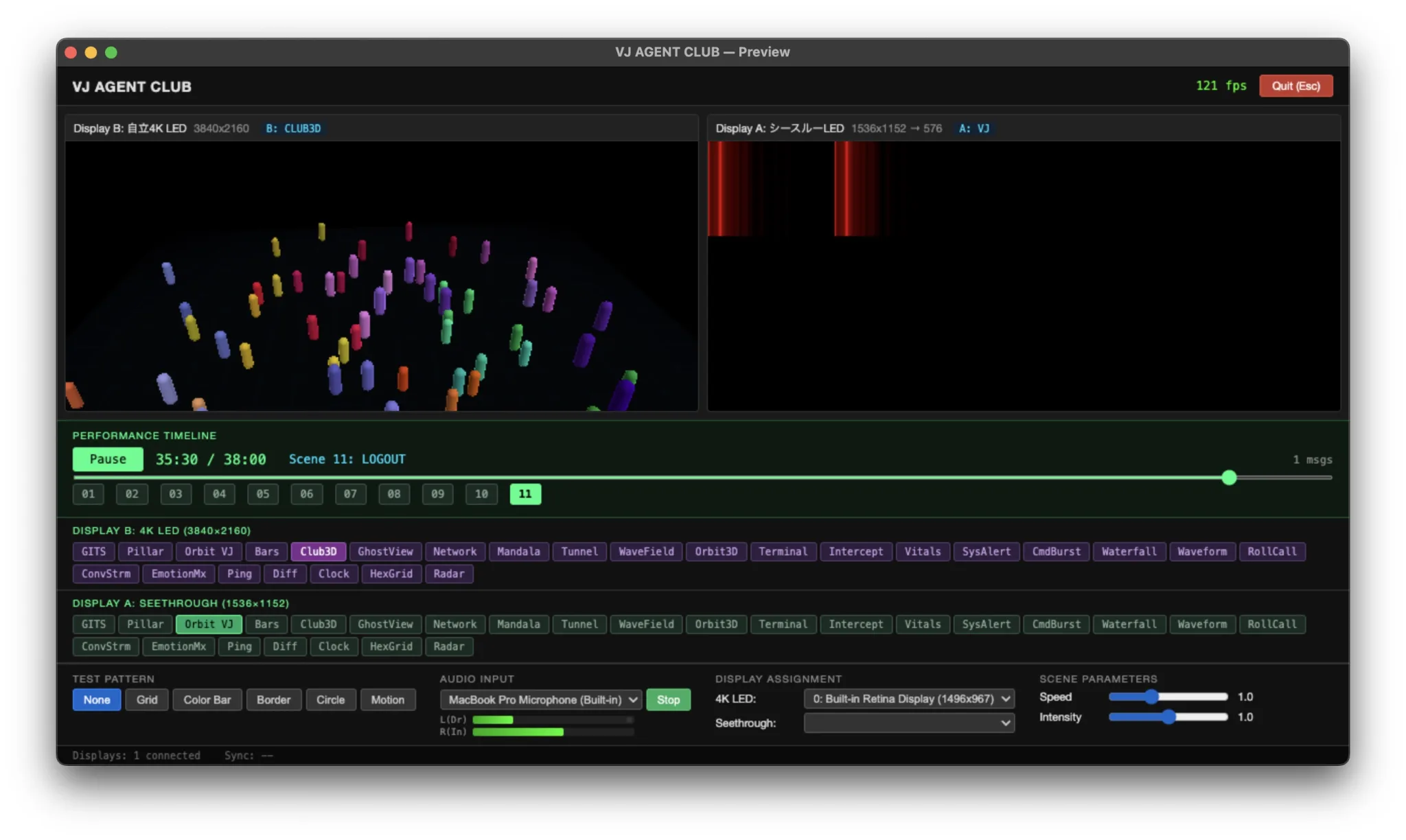This screenshot has height=840, width=1406.
Task: Jump to scene marker 05
Action: pyautogui.click(x=263, y=494)
